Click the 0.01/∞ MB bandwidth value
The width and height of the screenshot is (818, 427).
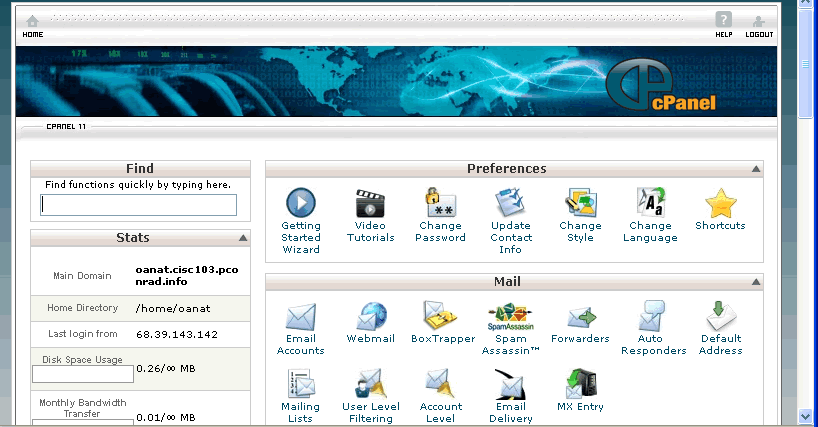pos(166,418)
